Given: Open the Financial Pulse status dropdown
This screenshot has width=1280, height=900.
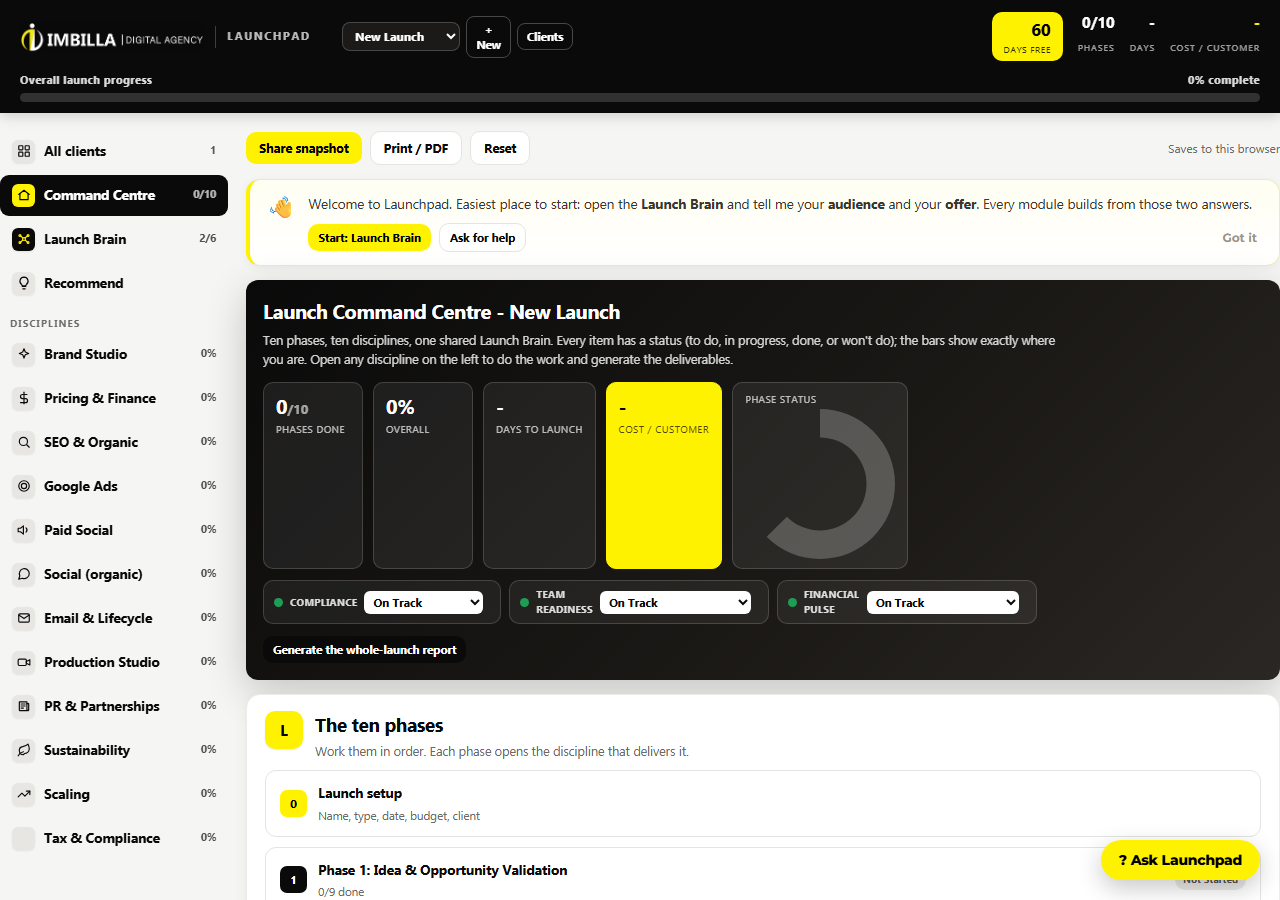Looking at the screenshot, I should pos(943,603).
